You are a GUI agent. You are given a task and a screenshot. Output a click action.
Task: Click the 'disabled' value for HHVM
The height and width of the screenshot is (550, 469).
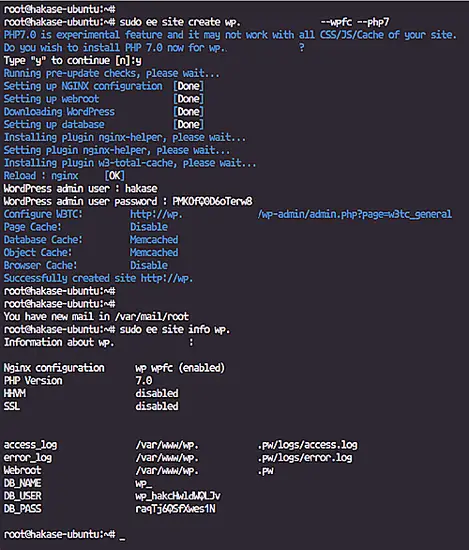pos(157,394)
